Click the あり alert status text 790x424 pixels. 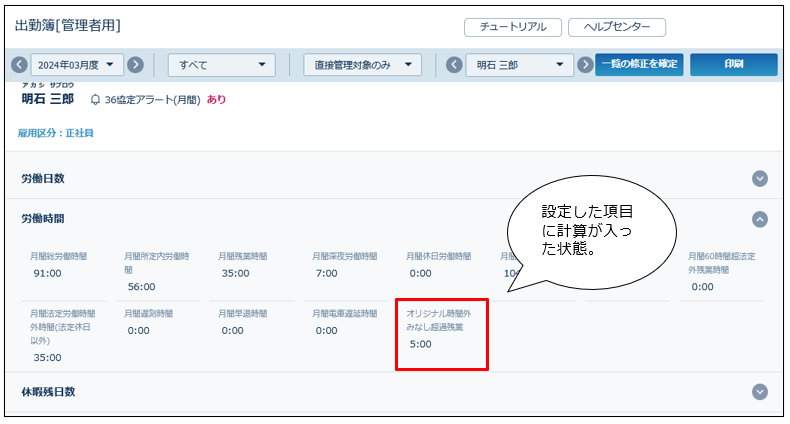pyautogui.click(x=216, y=100)
